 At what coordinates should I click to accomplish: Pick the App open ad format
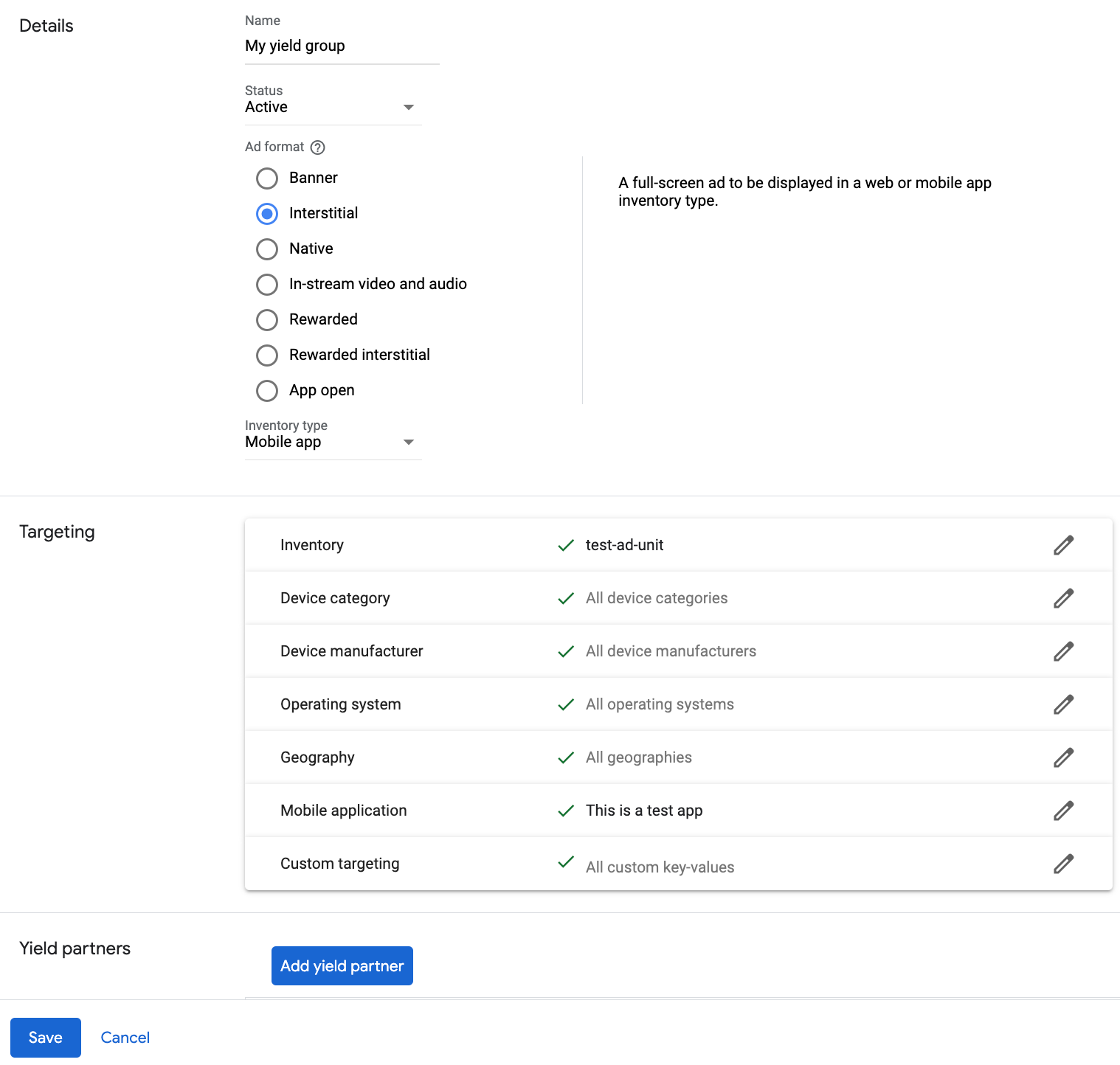click(267, 391)
